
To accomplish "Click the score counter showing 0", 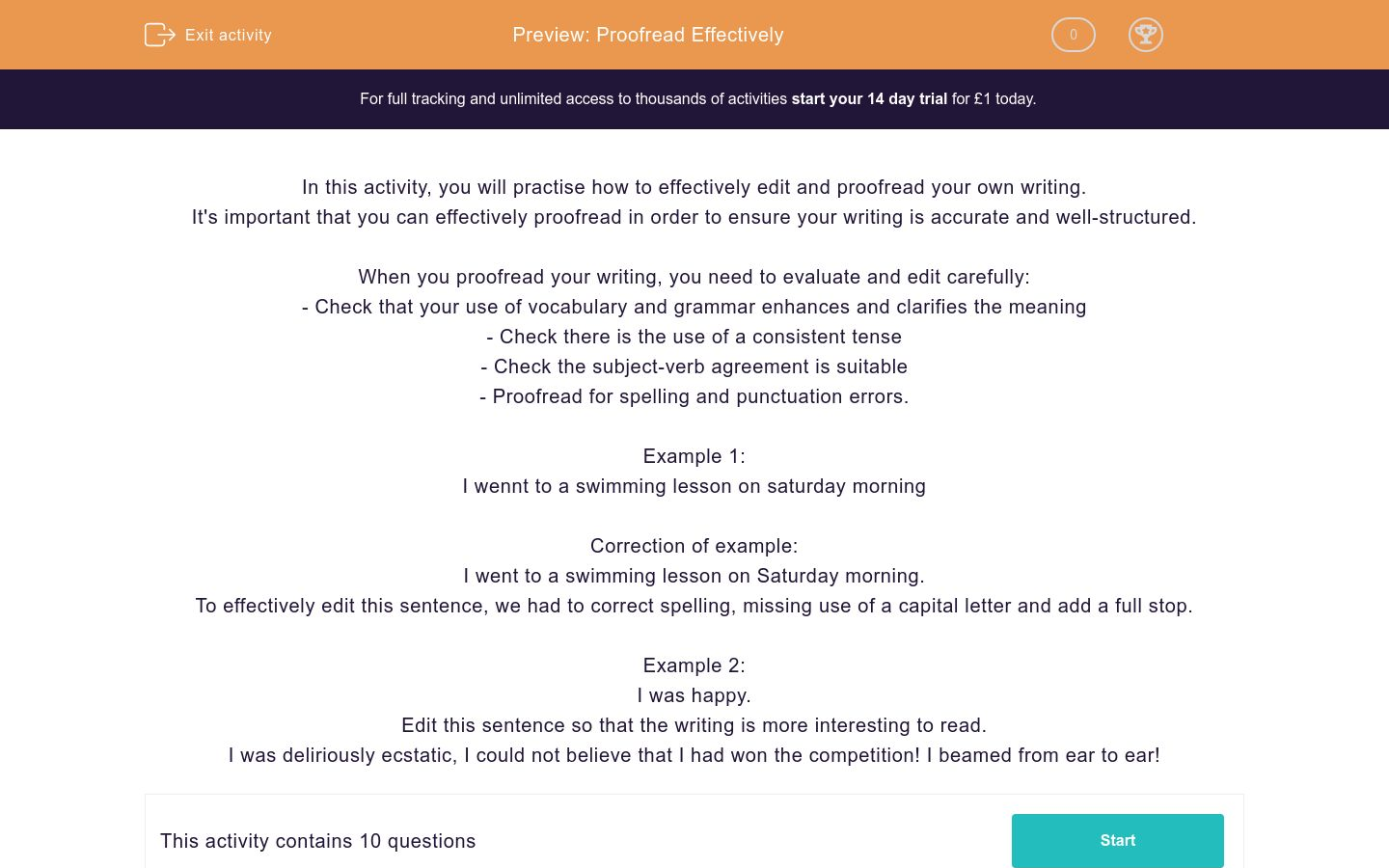I will 1073,35.
